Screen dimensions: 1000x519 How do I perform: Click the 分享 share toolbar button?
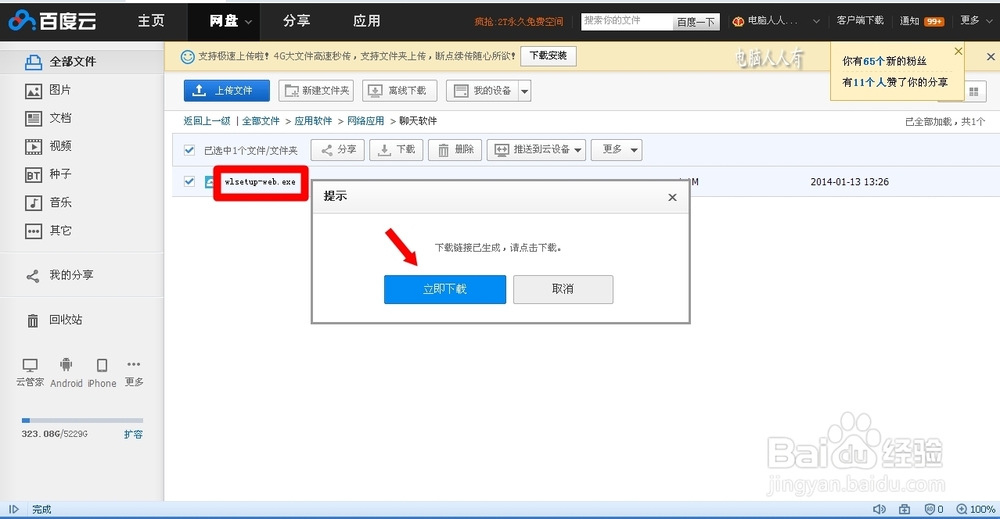tap(338, 150)
